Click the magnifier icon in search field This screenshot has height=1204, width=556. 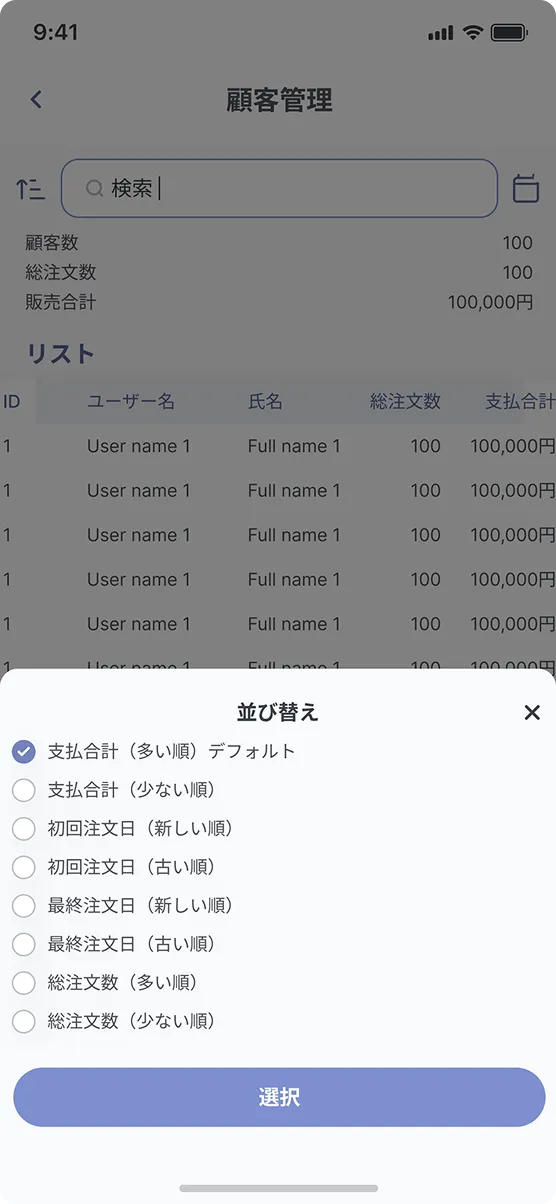[94, 188]
